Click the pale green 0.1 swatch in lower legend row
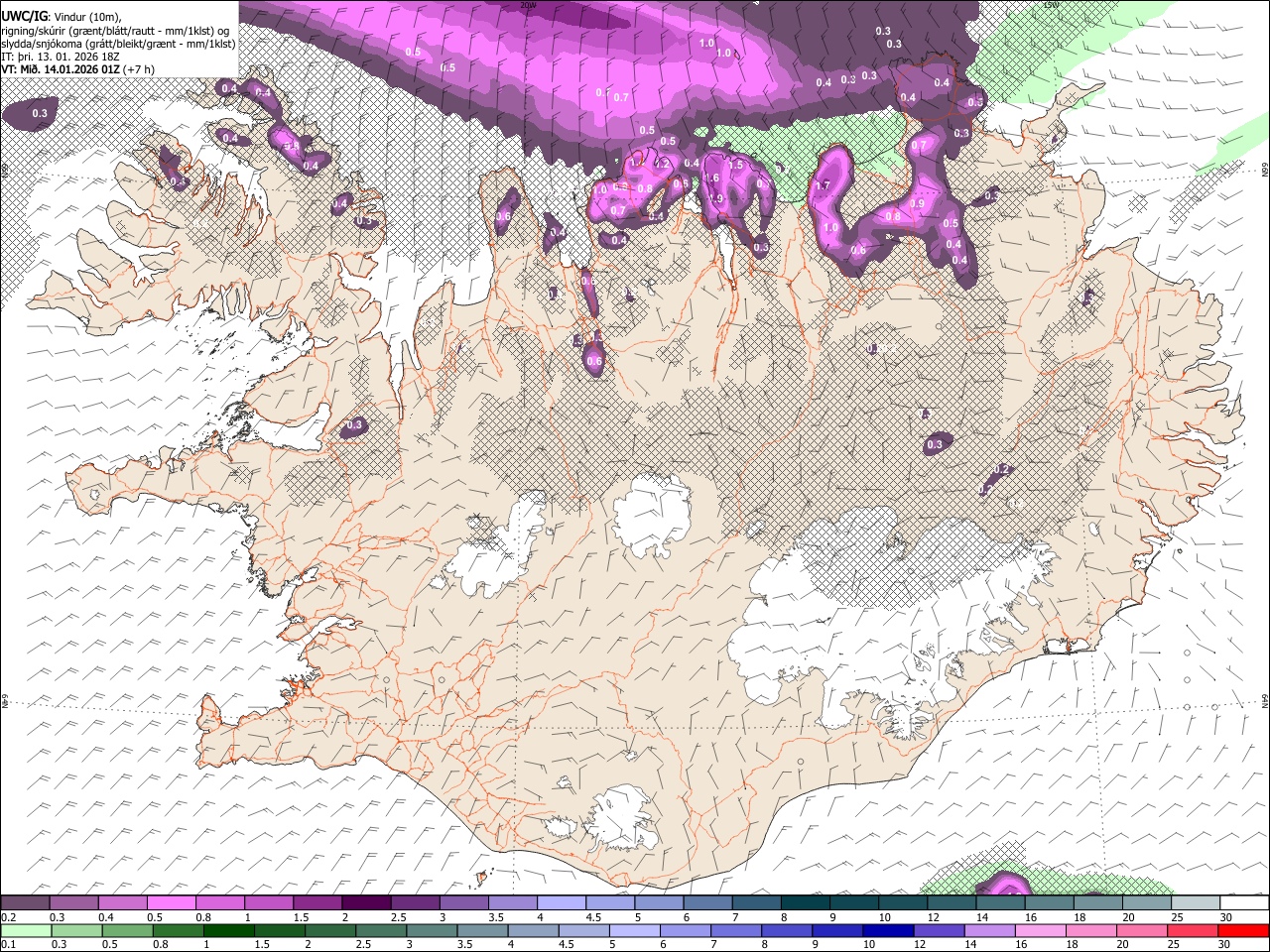 tap(26, 930)
